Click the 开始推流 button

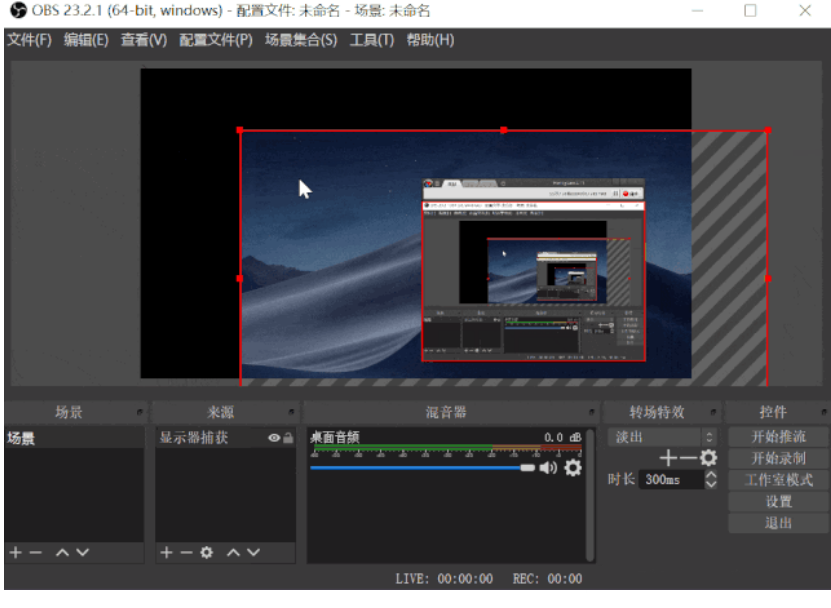pos(779,437)
